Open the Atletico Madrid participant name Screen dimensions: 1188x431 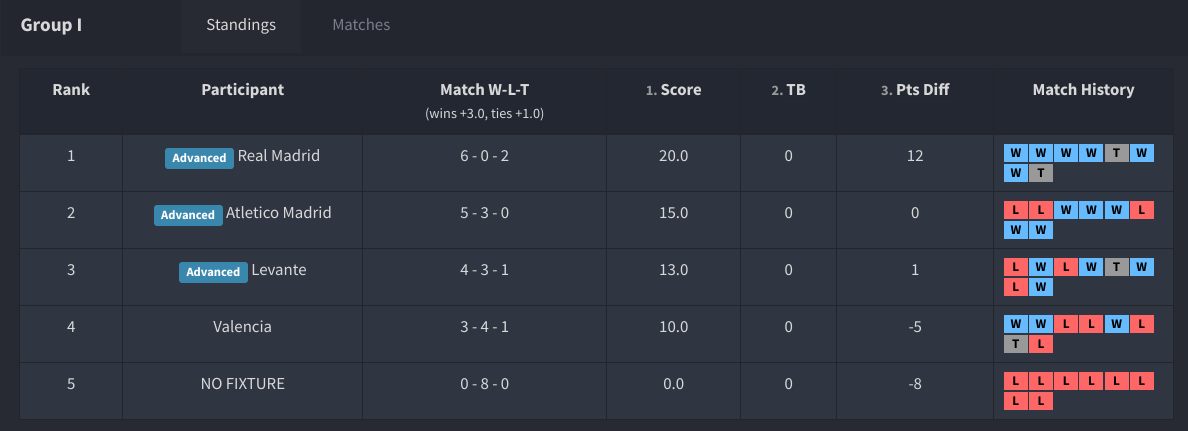[x=278, y=213]
